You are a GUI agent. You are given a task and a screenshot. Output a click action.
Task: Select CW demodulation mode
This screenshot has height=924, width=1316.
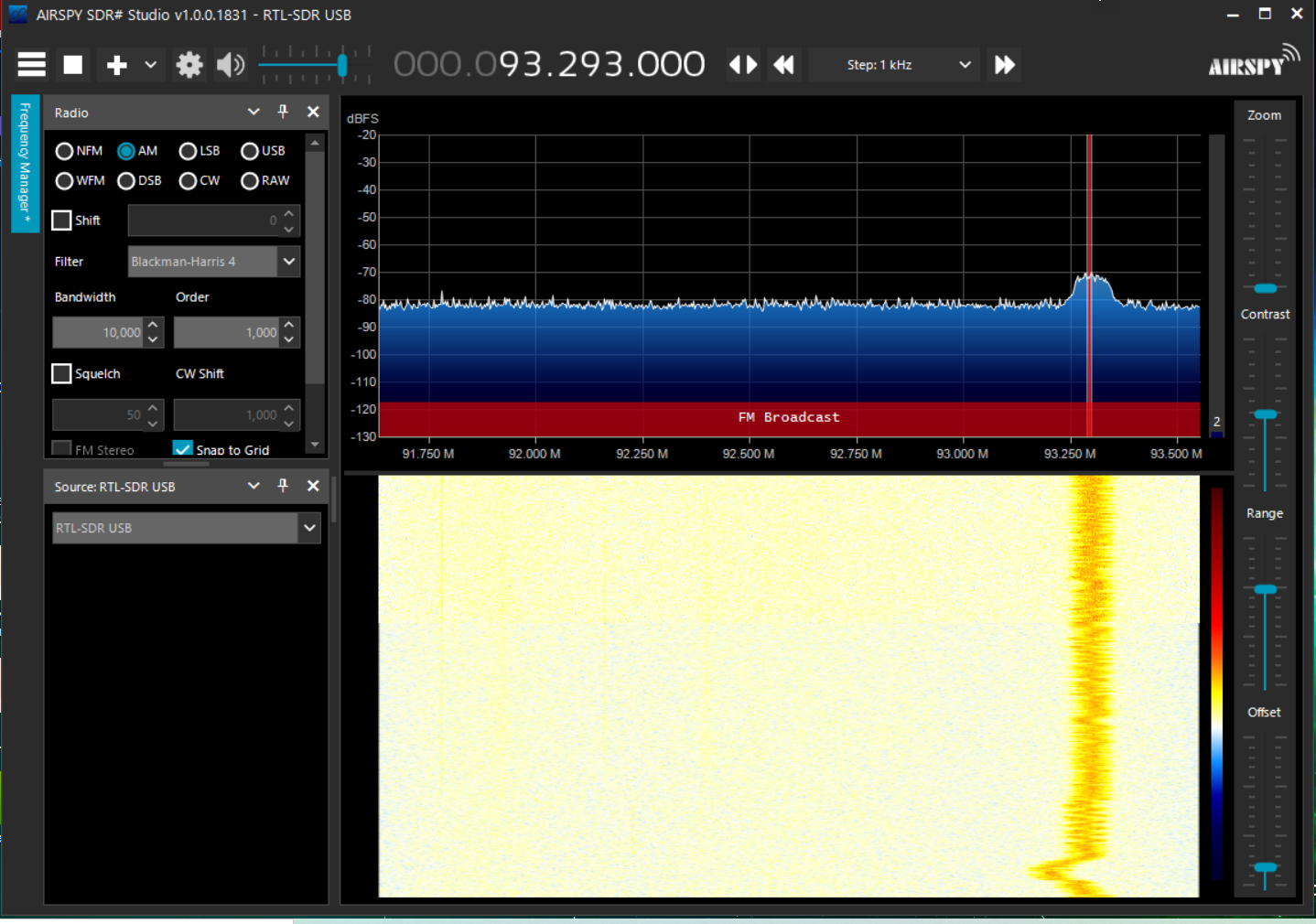tap(200, 181)
